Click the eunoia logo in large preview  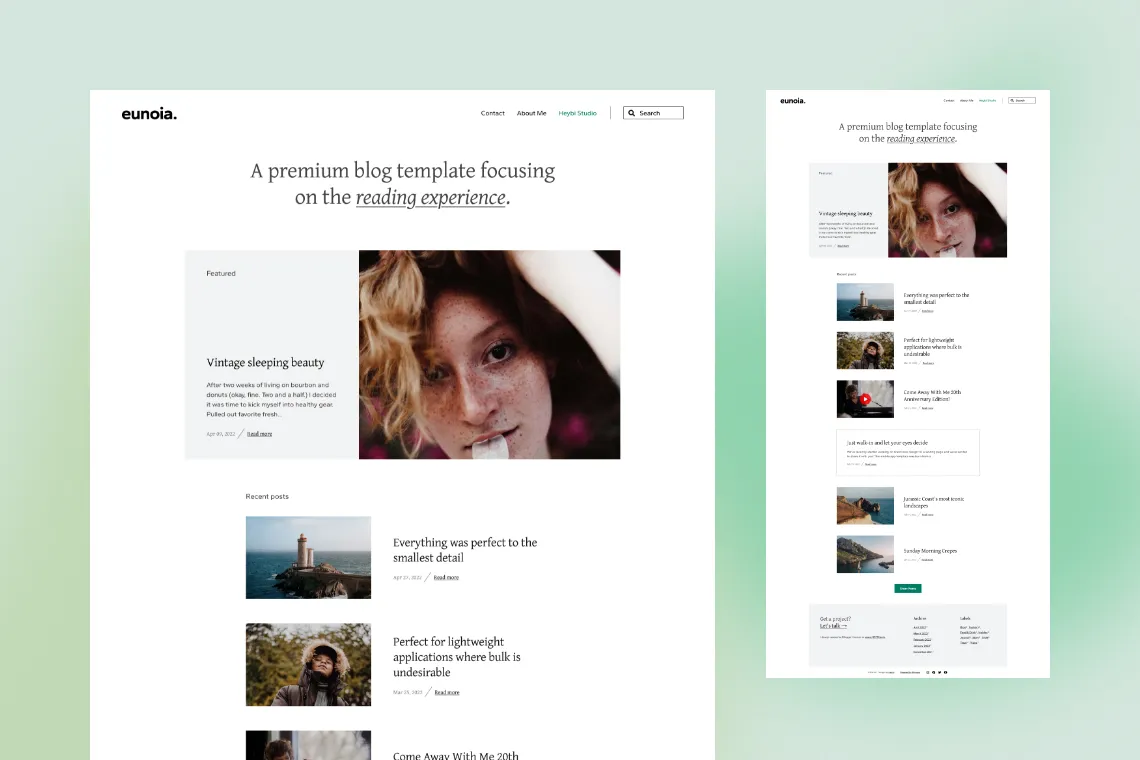pyautogui.click(x=149, y=113)
